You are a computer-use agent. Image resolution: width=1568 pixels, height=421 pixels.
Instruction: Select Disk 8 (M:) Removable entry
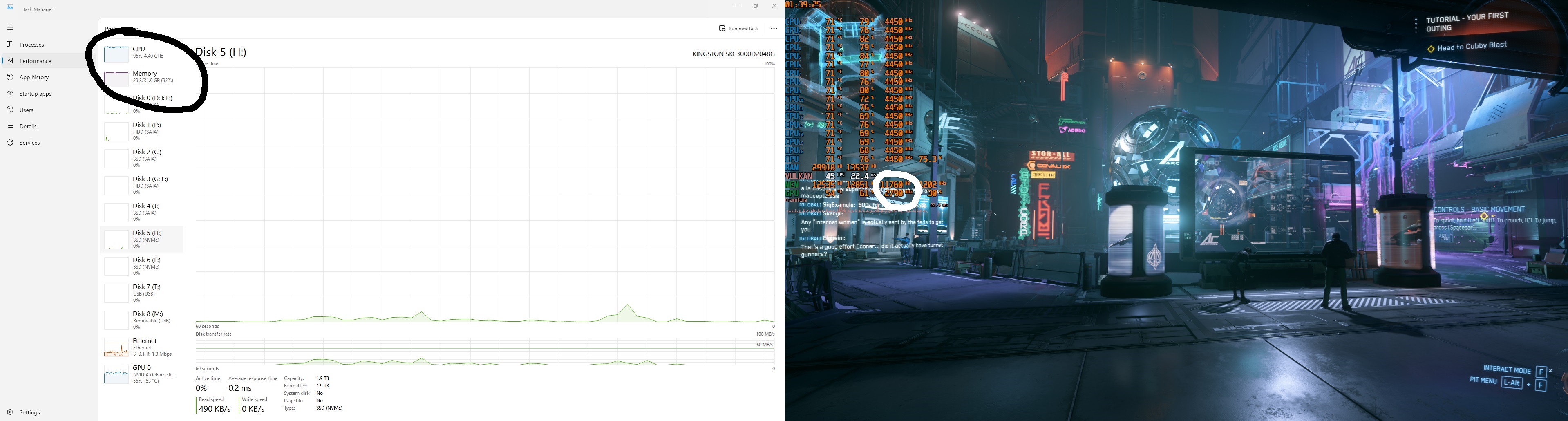pos(142,320)
